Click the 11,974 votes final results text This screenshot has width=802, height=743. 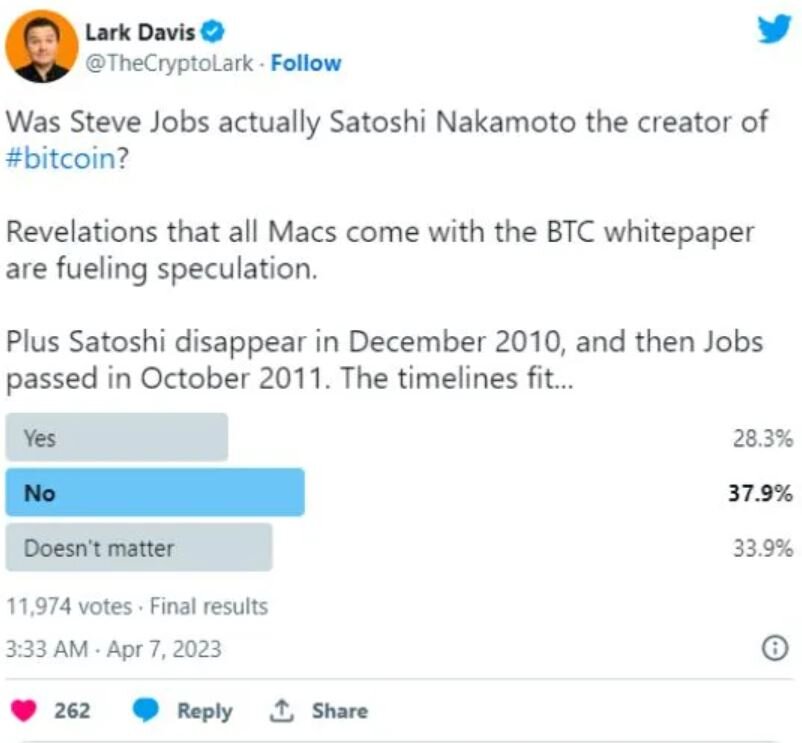coord(137,606)
